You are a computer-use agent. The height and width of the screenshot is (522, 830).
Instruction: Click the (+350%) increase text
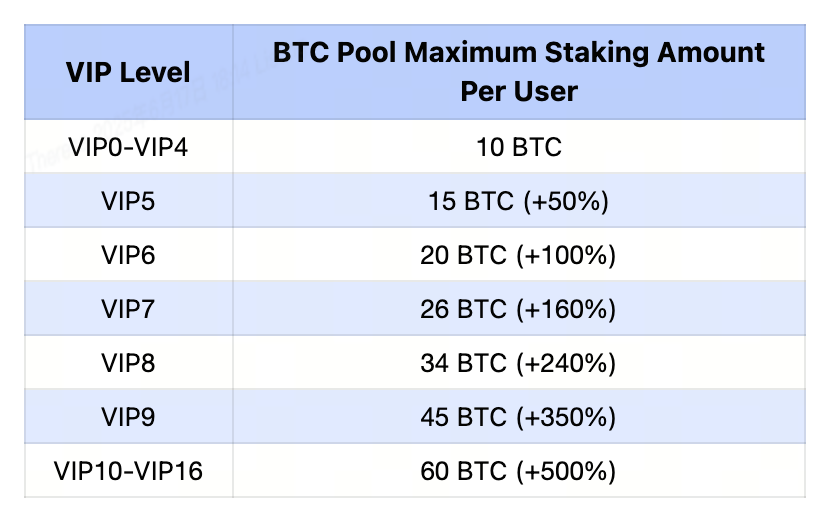pos(565,418)
